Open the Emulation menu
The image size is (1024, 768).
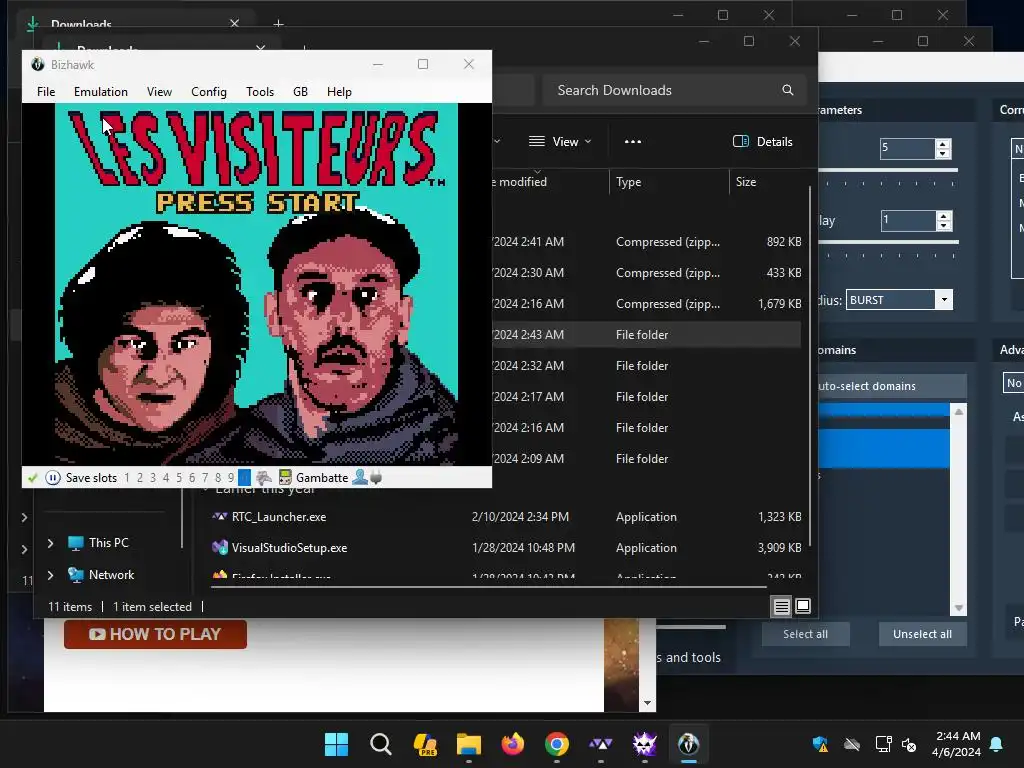point(101,91)
